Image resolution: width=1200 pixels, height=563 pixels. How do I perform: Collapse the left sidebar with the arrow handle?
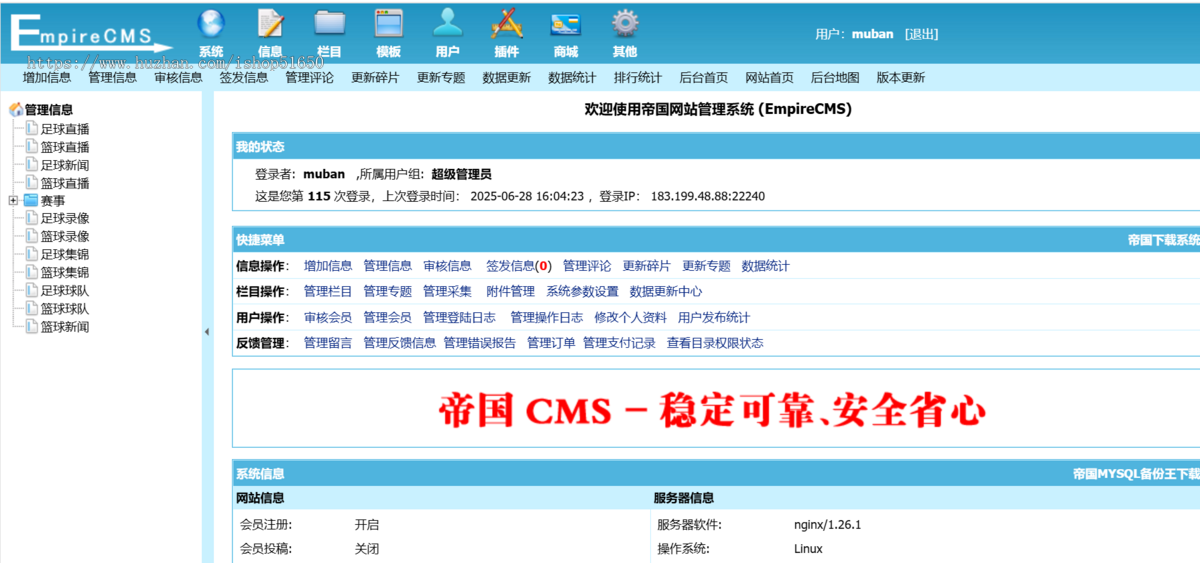[207, 332]
